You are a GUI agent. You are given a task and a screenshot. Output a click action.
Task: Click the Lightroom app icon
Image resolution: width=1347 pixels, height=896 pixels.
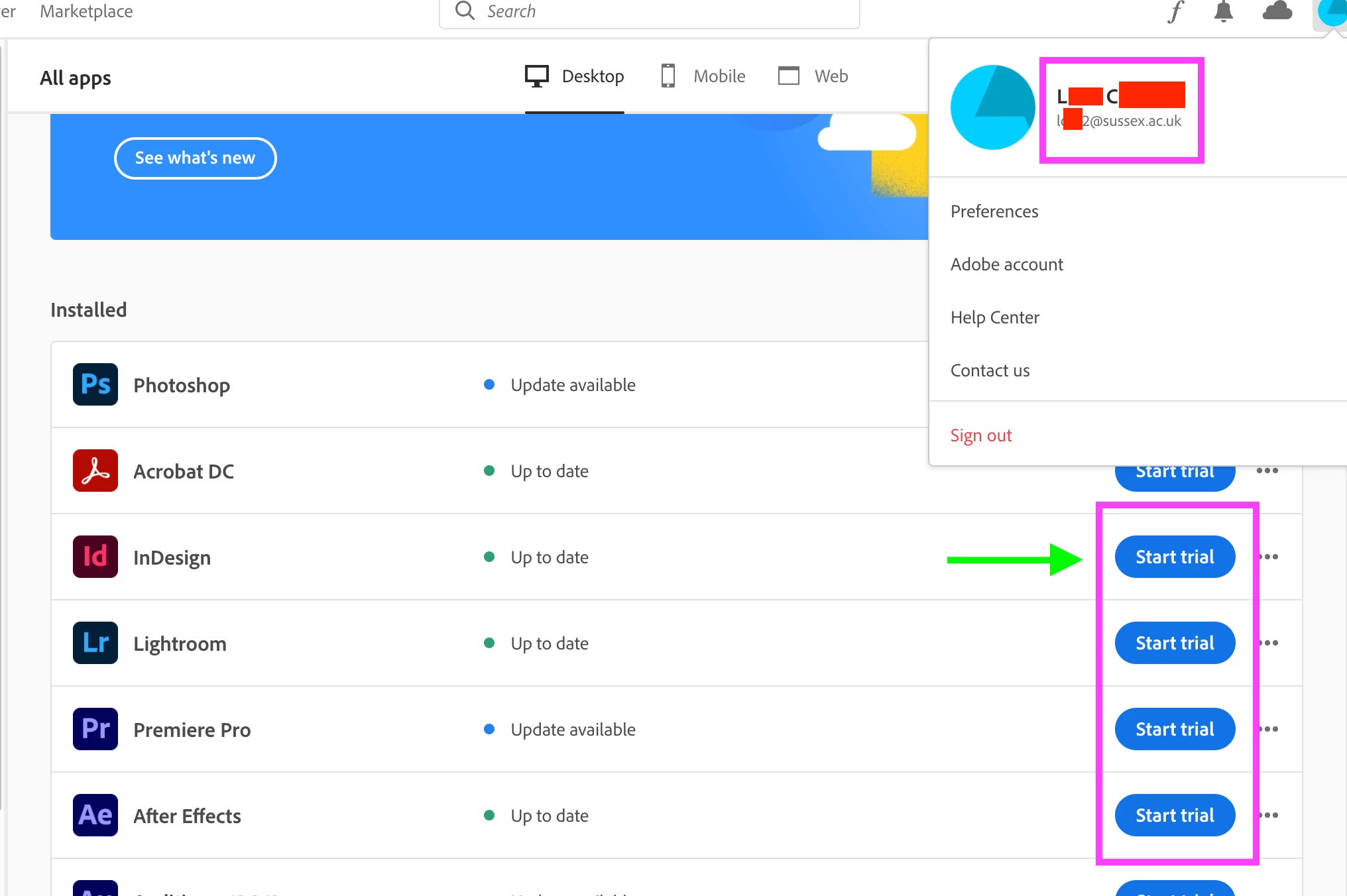[x=95, y=643]
